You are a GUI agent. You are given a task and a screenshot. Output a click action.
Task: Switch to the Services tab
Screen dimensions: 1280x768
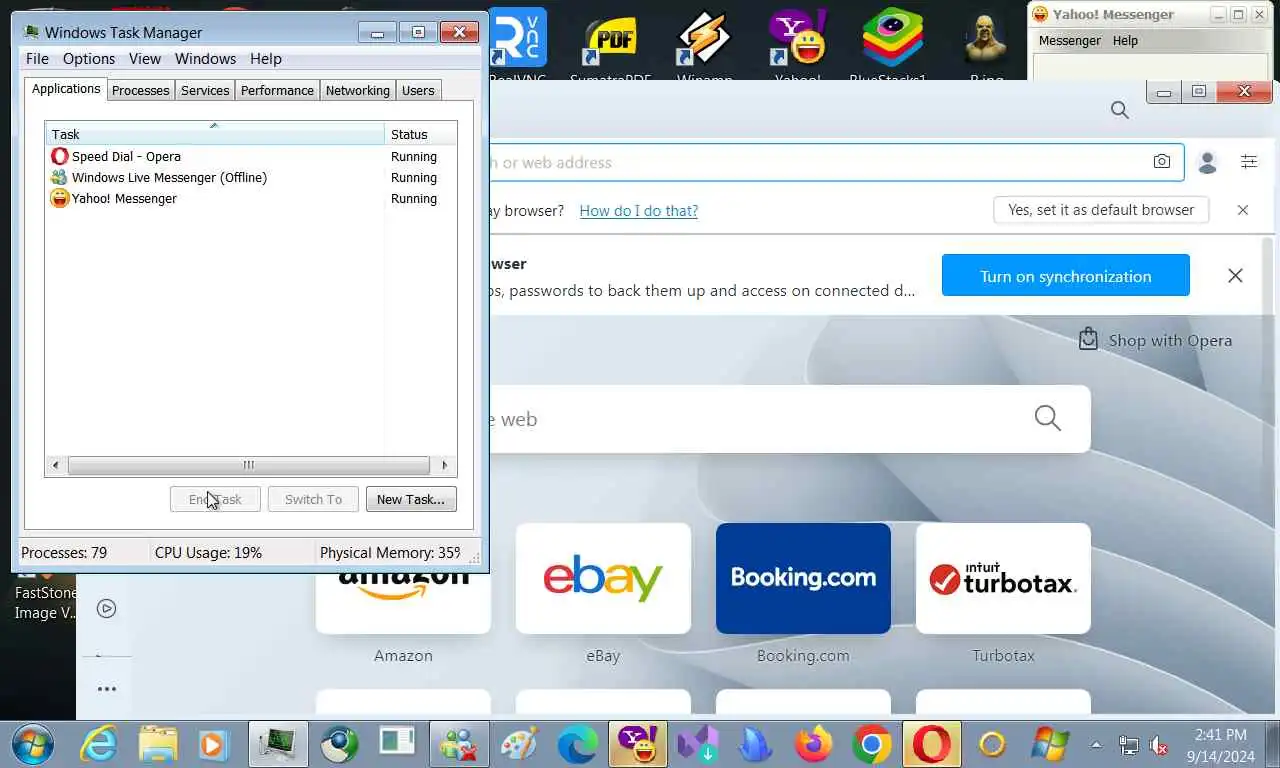pos(205,90)
